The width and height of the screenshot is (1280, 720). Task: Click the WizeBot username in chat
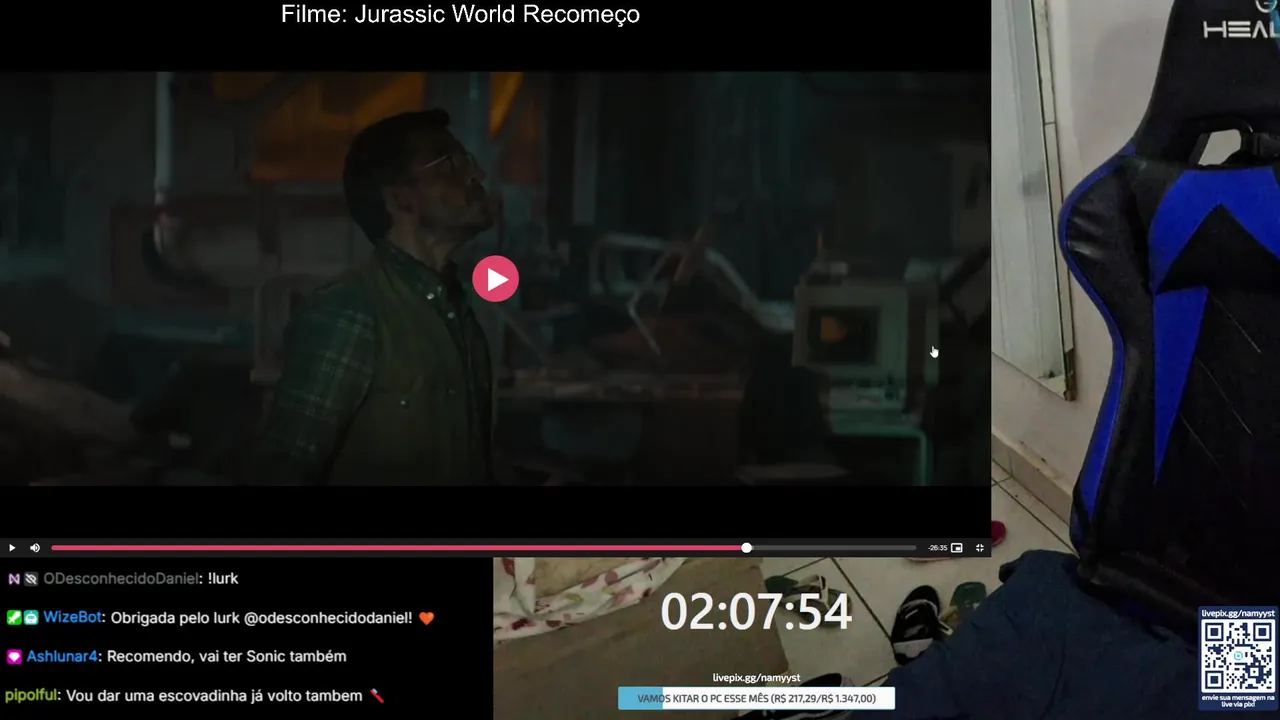(73, 618)
